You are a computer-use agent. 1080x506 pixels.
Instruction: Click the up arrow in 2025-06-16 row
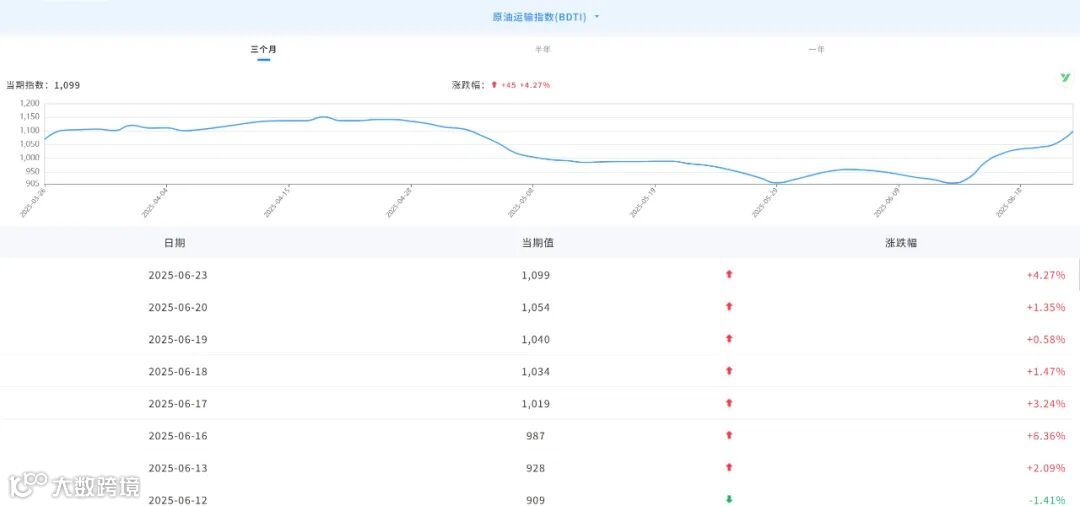(x=729, y=435)
